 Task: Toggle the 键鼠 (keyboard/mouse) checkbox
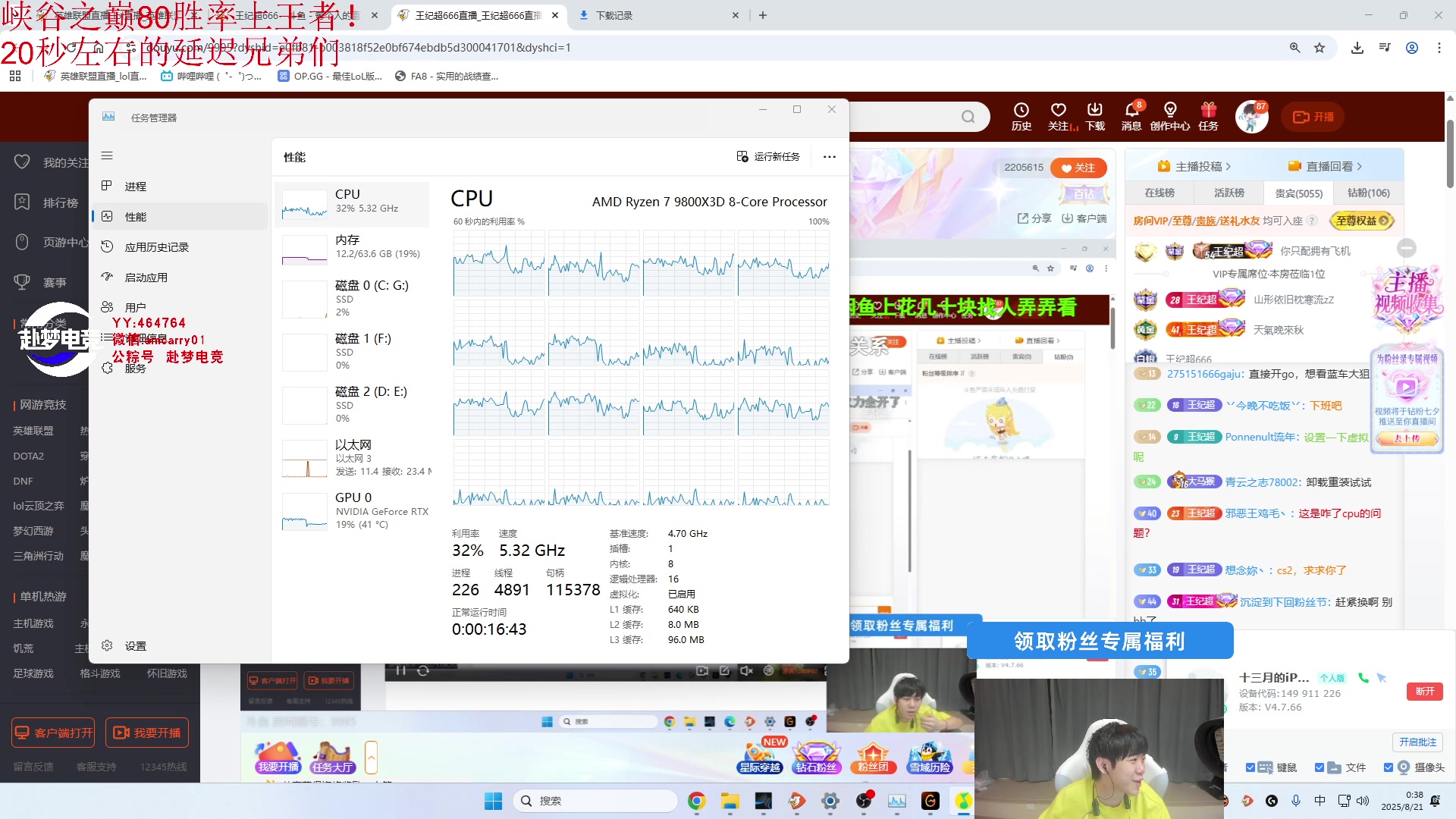tap(1250, 767)
